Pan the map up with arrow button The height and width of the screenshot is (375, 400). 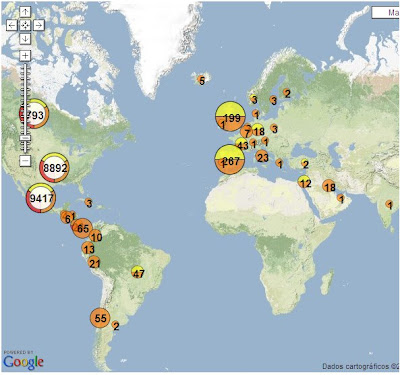point(25,12)
